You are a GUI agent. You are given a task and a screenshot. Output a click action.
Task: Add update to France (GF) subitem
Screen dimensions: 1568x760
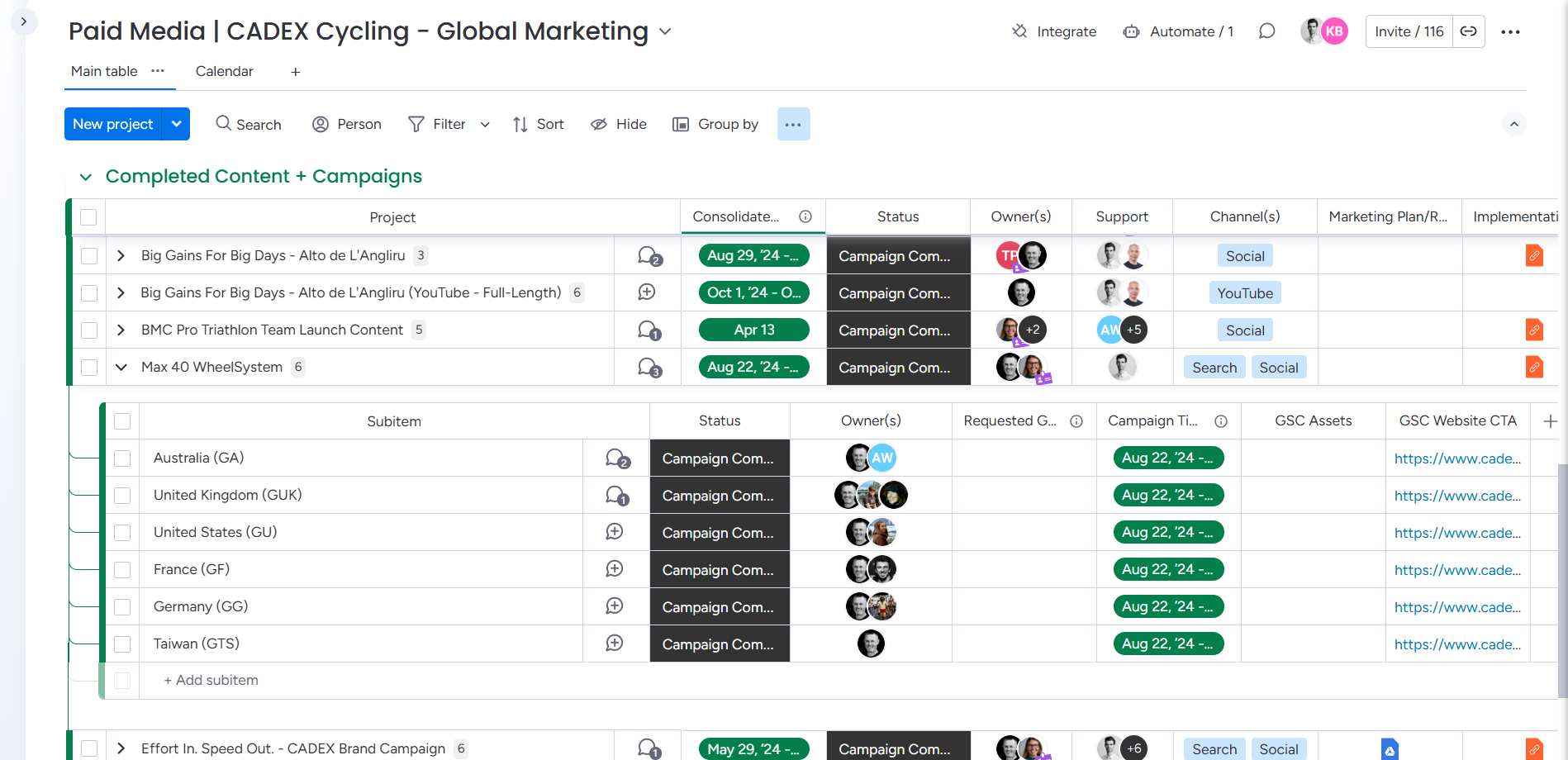coord(615,569)
